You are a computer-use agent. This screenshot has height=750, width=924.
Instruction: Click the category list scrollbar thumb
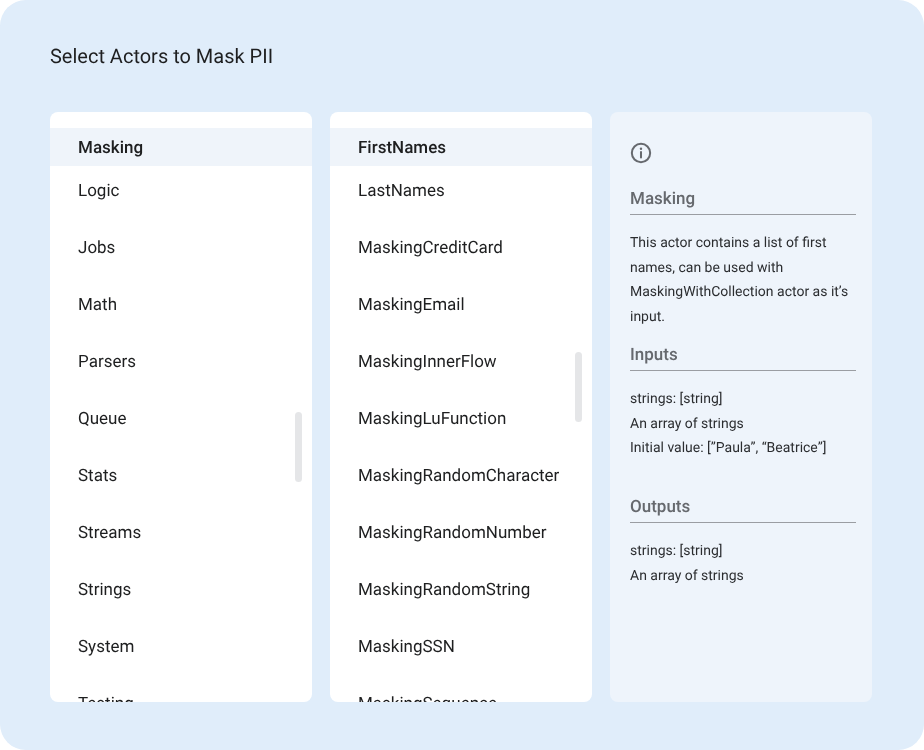[x=298, y=447]
